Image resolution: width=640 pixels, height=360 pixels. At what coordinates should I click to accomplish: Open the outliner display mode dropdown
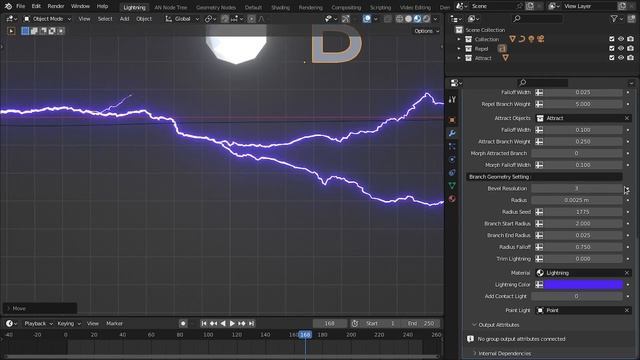[x=473, y=19]
